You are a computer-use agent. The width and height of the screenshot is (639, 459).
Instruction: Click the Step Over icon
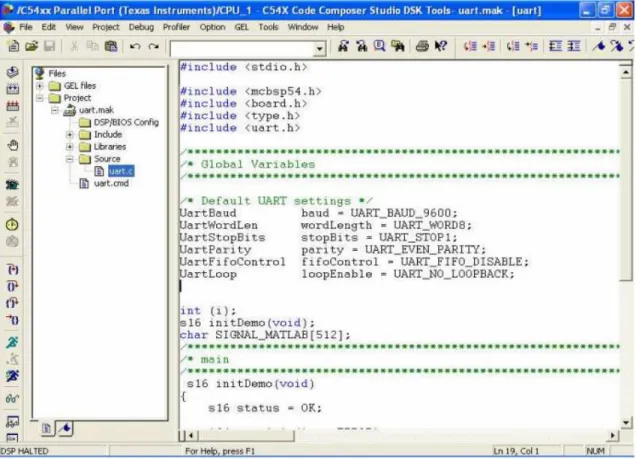click(13, 286)
